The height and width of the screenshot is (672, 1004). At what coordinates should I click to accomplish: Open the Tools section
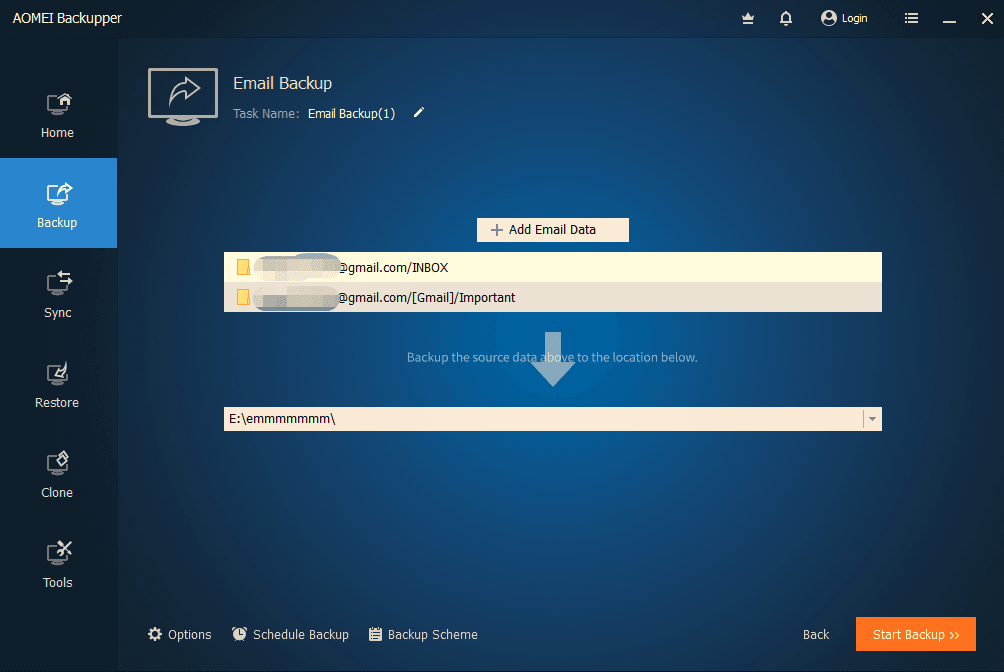point(58,564)
